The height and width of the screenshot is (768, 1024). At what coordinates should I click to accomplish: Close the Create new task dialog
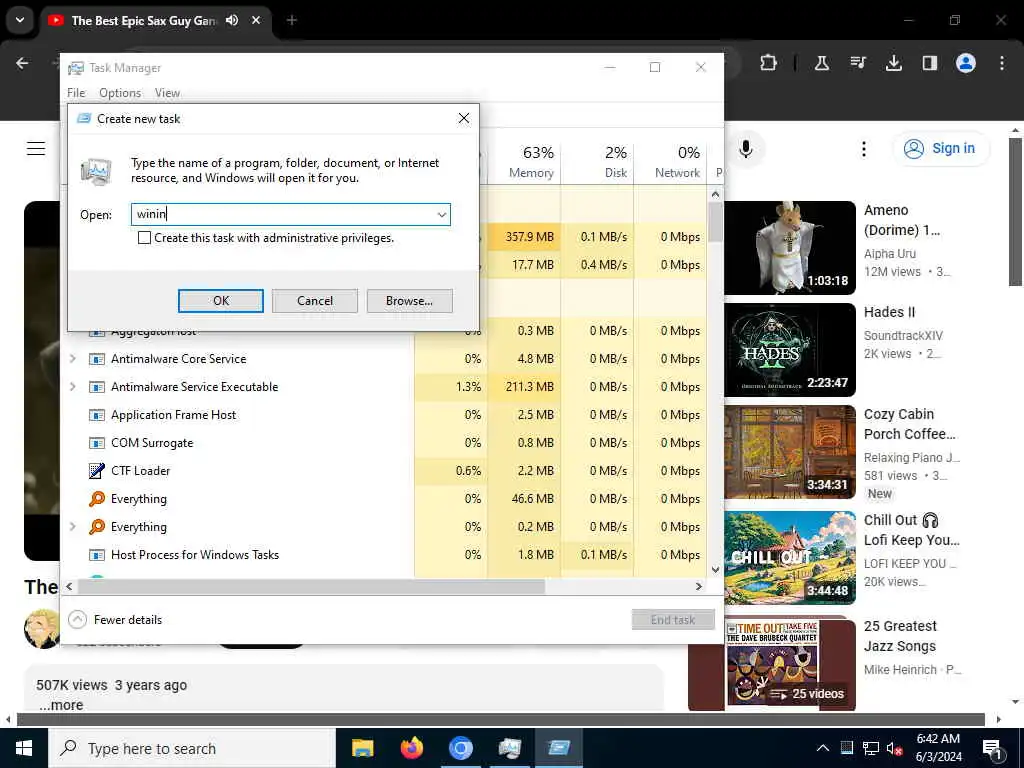pyautogui.click(x=464, y=118)
